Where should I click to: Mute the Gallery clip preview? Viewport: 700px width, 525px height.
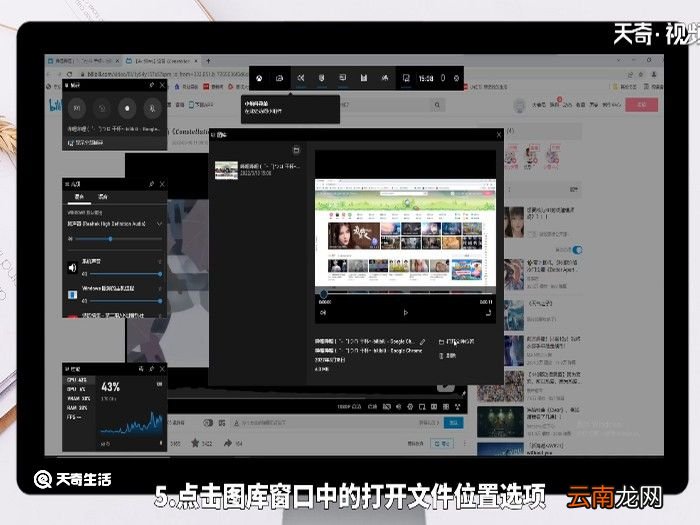(x=323, y=312)
